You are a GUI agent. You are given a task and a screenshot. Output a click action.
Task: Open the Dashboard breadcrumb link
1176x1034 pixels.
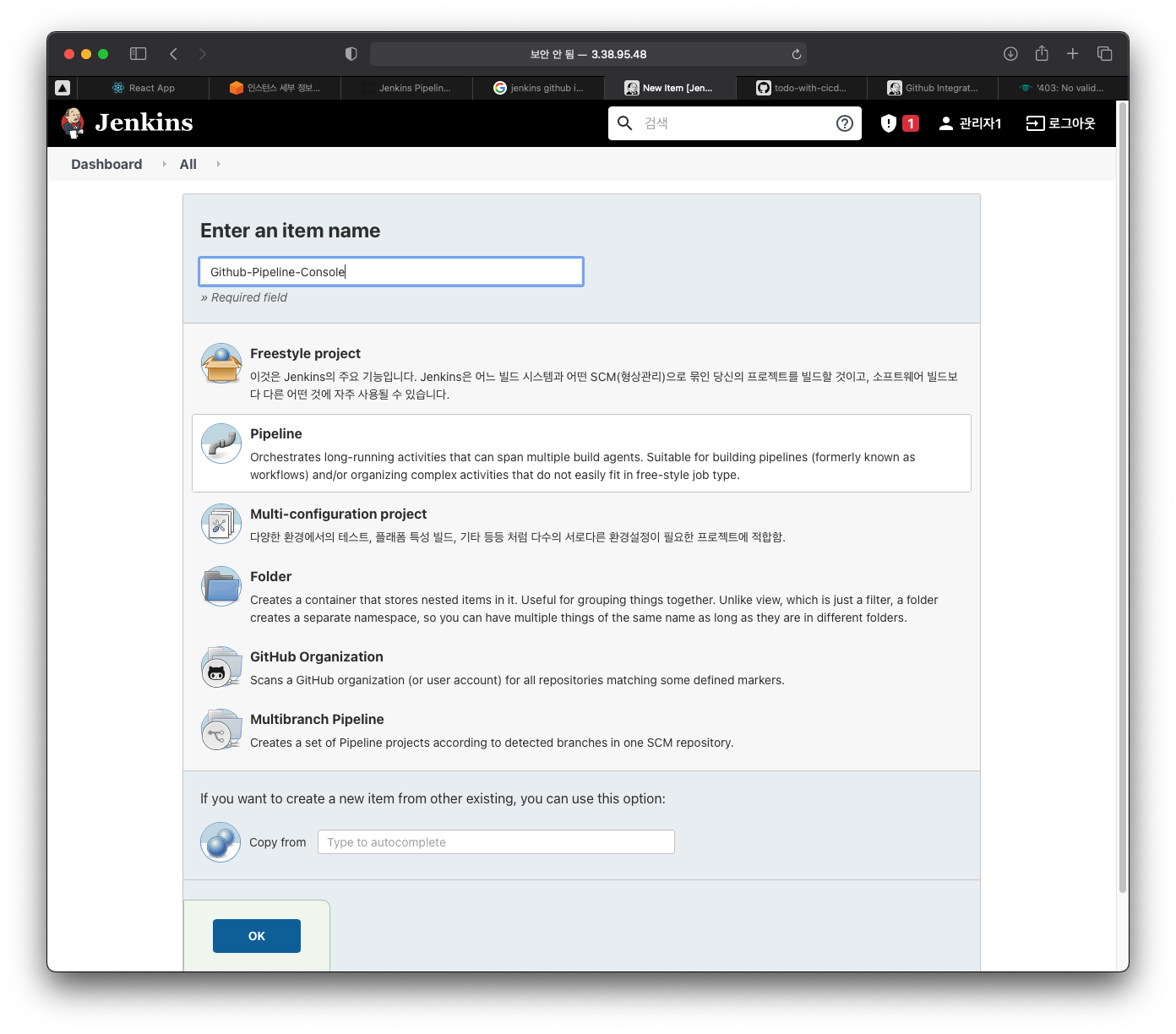tap(106, 164)
